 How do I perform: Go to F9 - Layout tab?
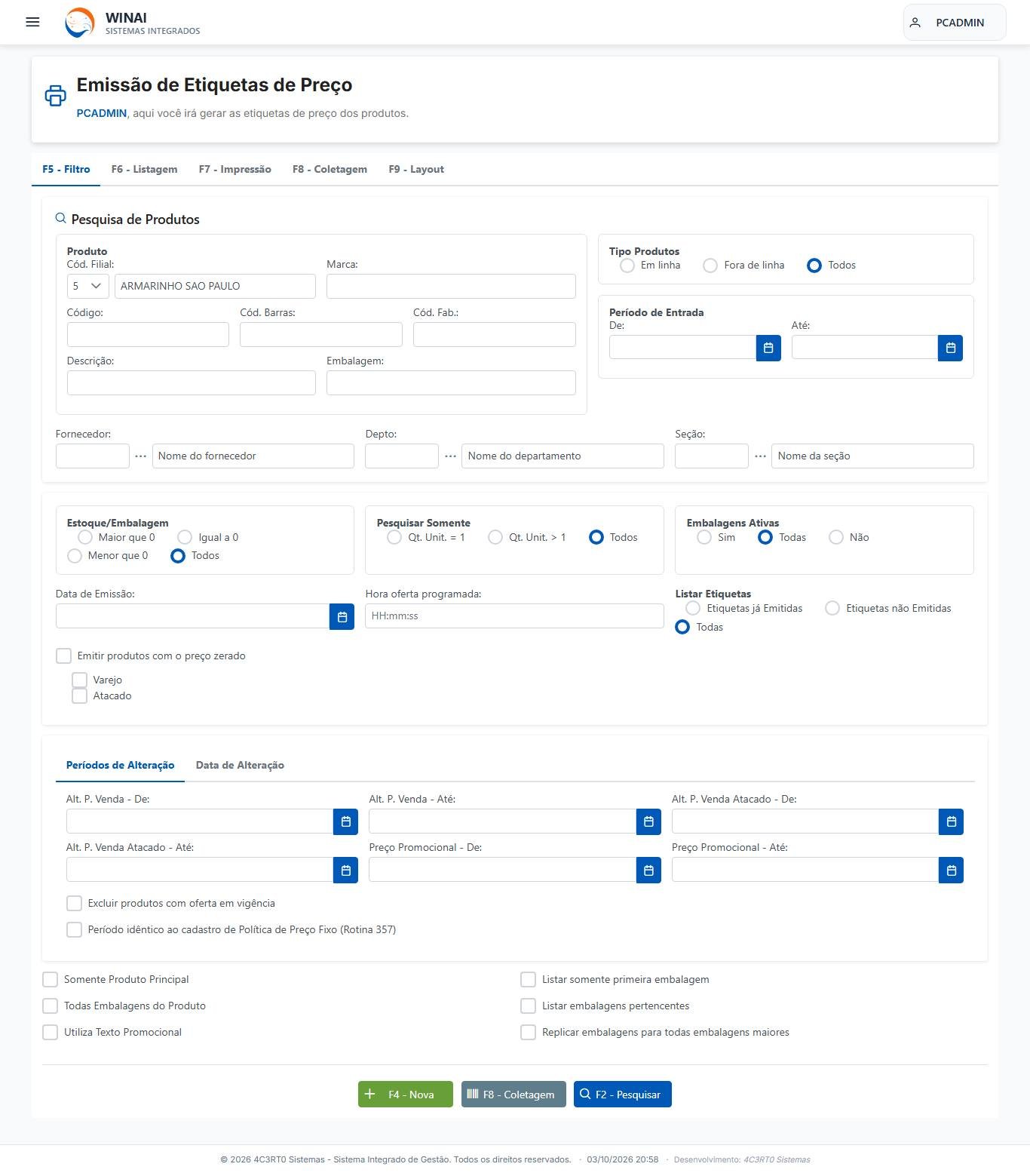tap(416, 169)
